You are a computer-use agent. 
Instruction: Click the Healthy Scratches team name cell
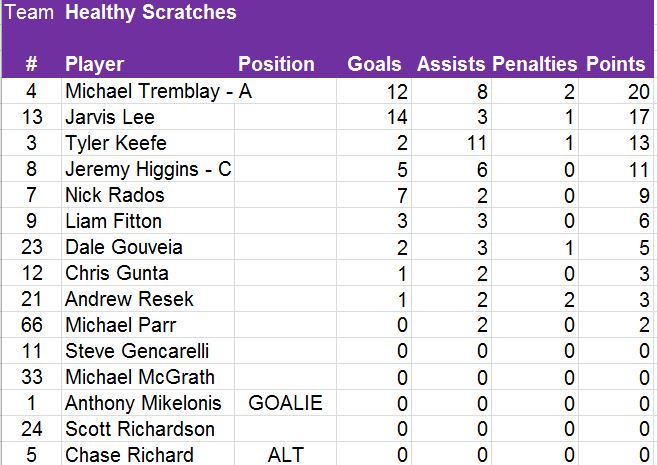[151, 13]
